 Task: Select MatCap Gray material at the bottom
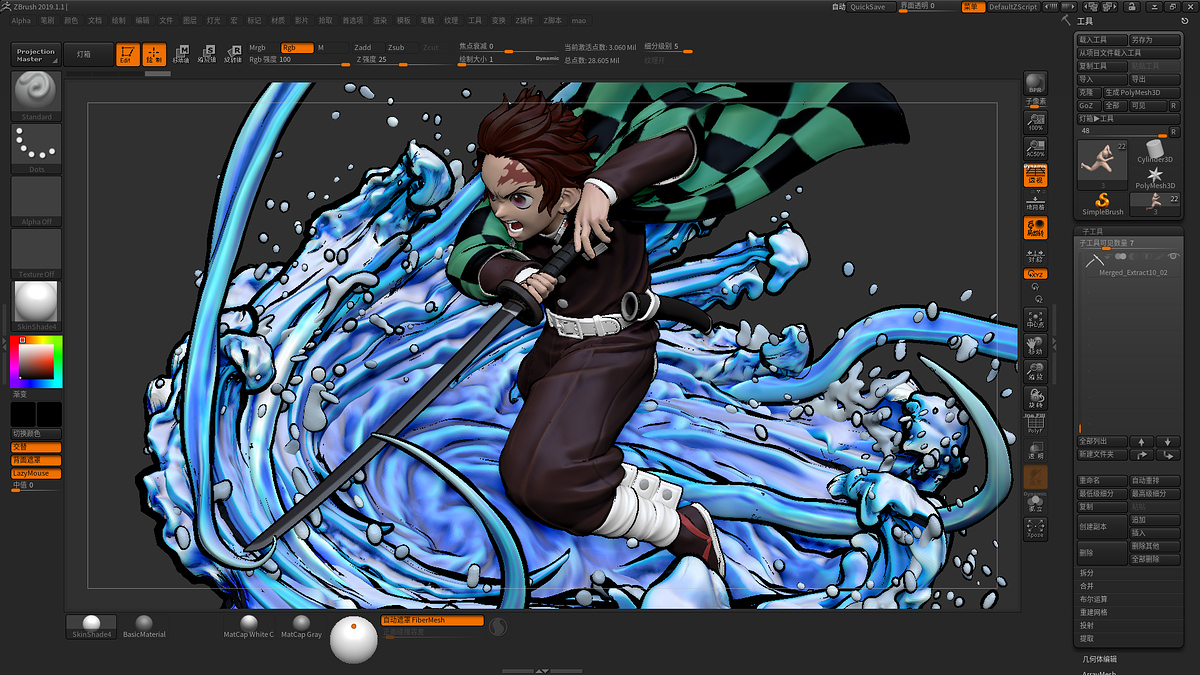coord(301,627)
